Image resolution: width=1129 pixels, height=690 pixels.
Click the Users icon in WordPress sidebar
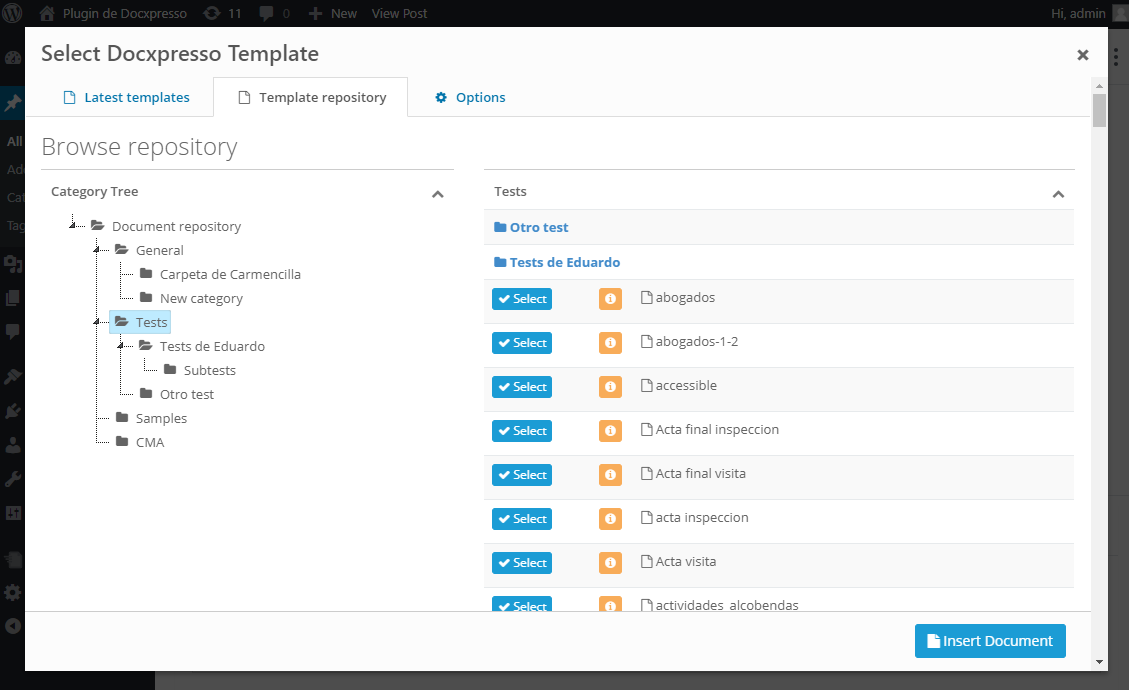pos(13,445)
